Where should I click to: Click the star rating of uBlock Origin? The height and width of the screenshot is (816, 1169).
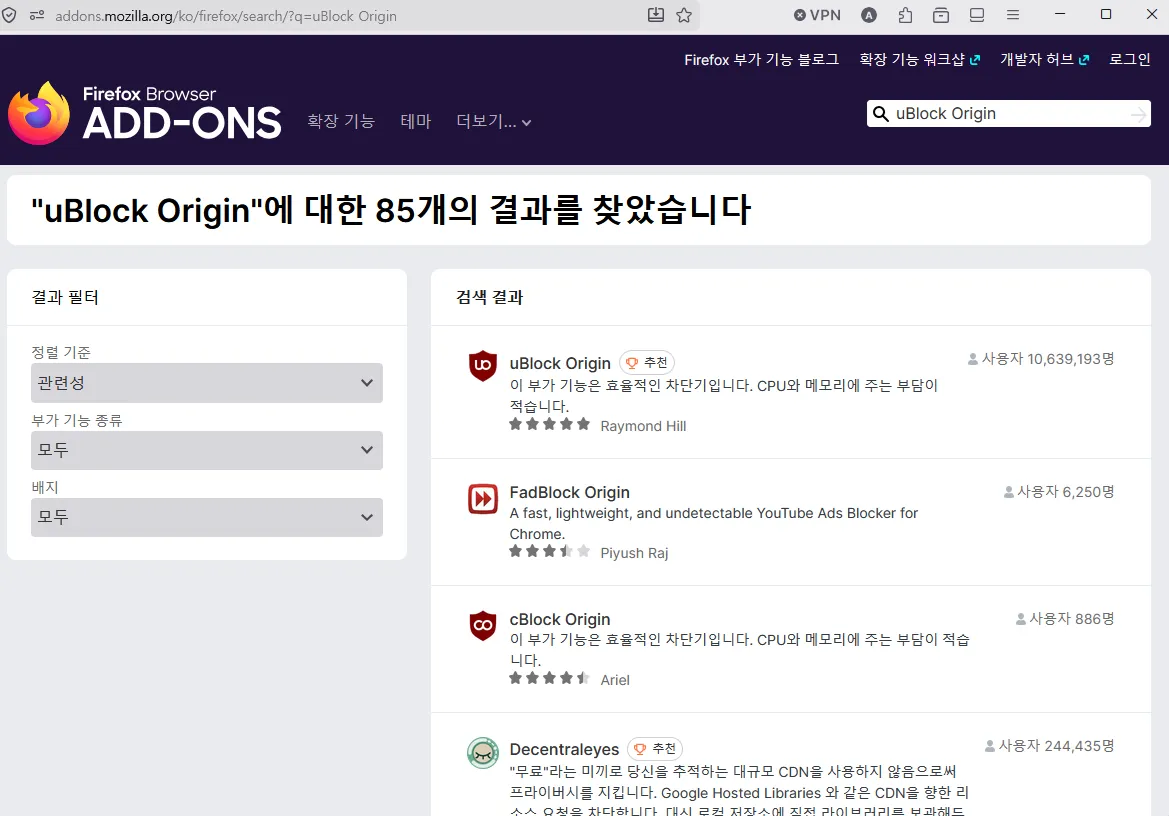(549, 425)
